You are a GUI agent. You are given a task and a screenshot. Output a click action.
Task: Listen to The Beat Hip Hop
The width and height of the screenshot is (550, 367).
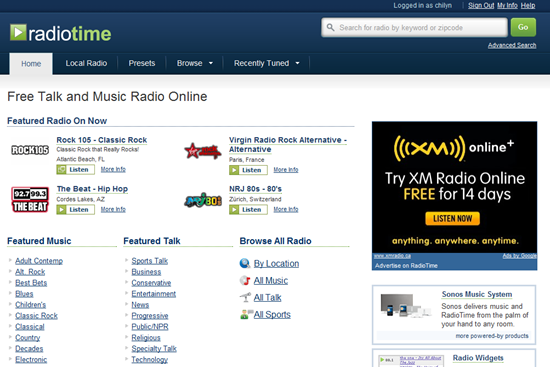75,209
